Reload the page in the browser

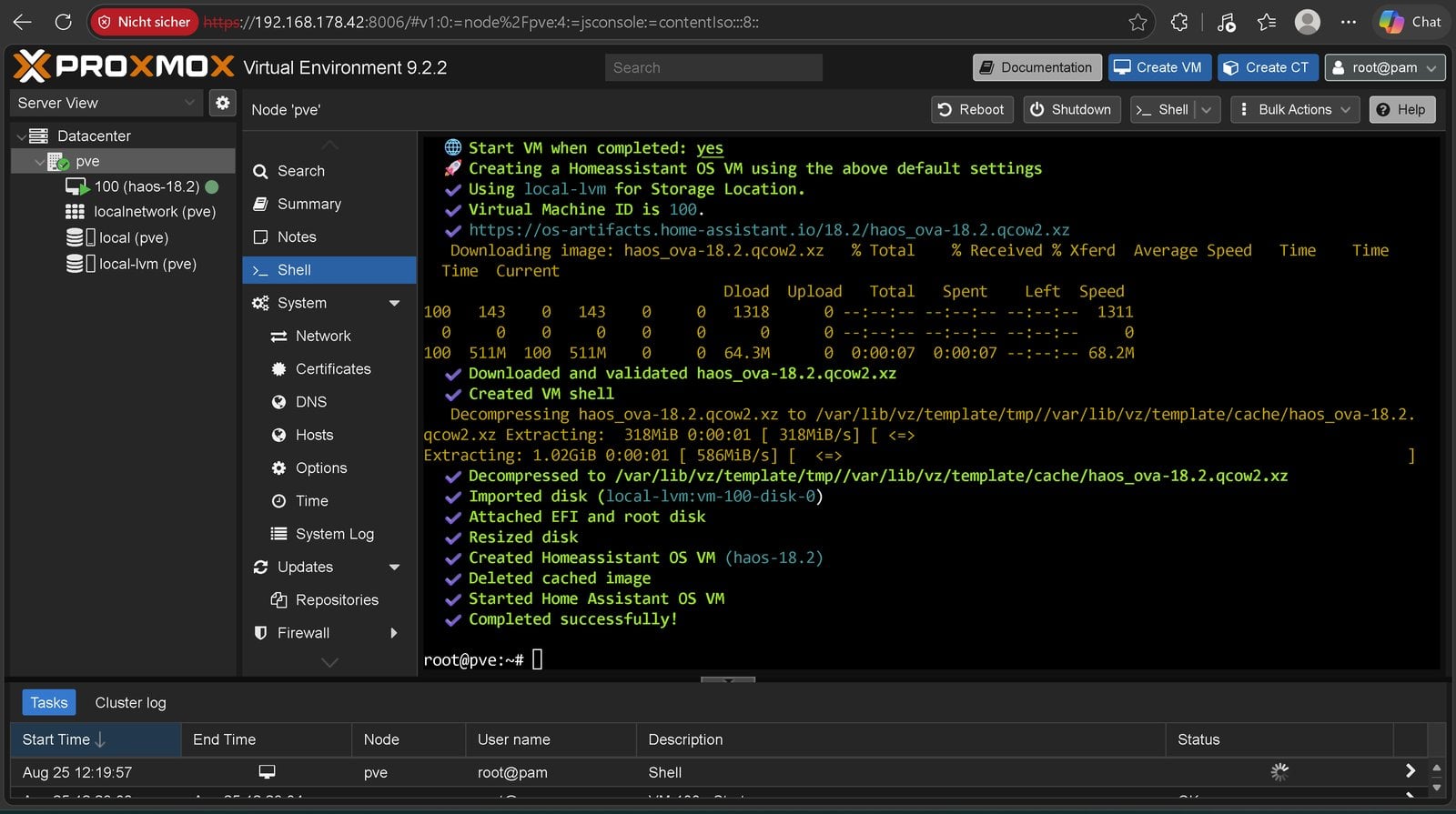click(x=63, y=22)
